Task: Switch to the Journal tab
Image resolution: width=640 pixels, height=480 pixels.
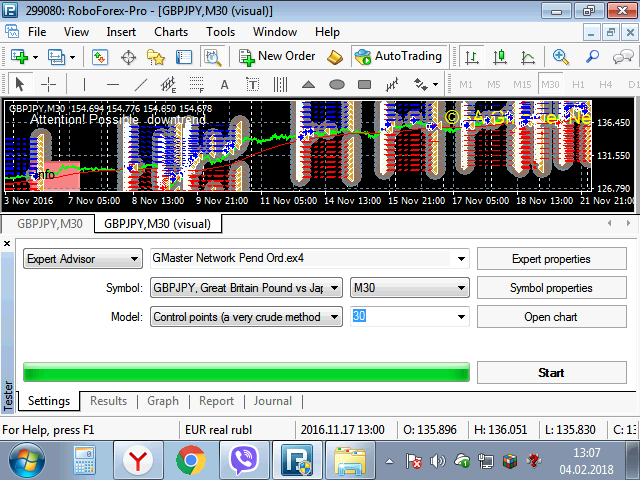Action: [272, 401]
